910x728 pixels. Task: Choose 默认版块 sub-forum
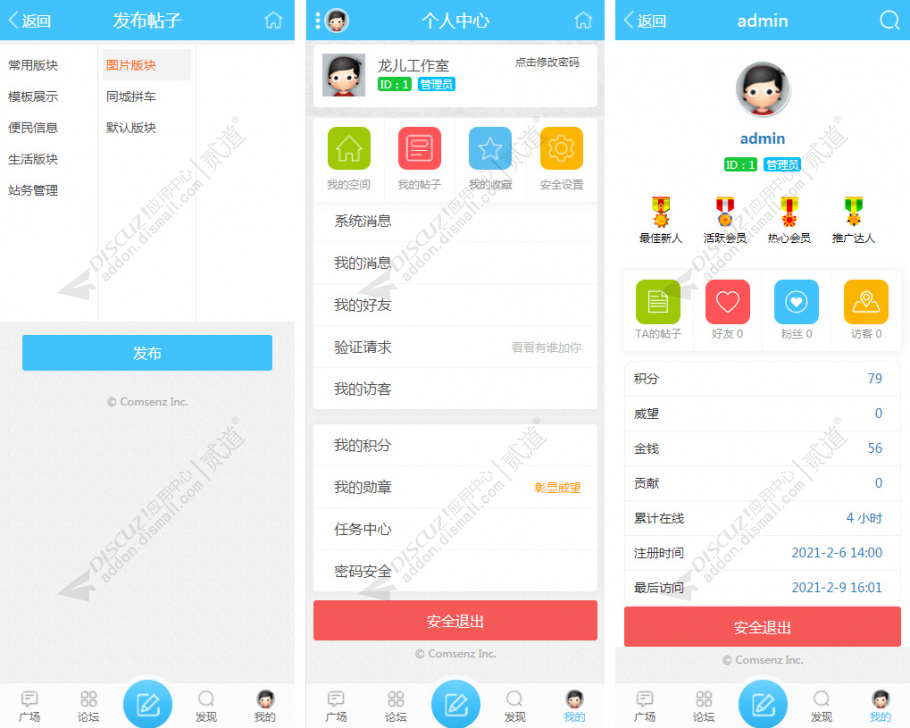pos(131,128)
